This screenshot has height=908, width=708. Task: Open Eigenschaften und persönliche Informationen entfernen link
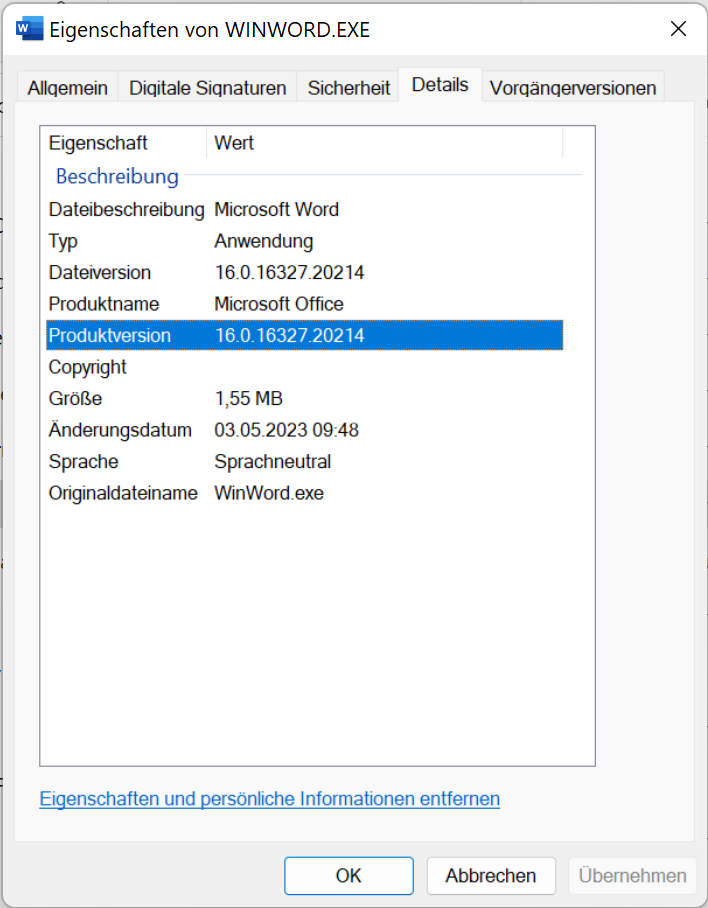coord(270,799)
